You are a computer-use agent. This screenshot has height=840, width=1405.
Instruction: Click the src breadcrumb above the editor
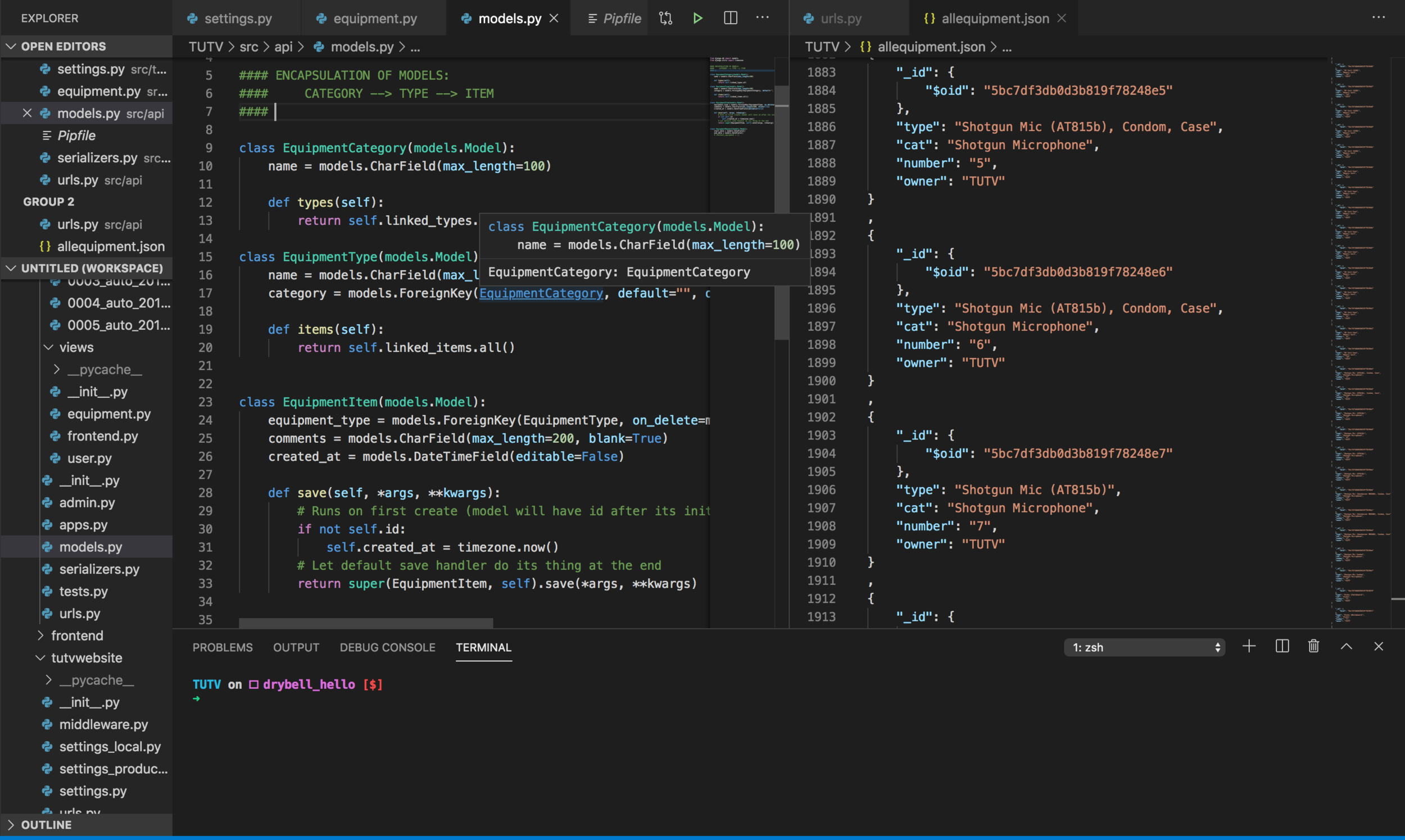click(249, 47)
